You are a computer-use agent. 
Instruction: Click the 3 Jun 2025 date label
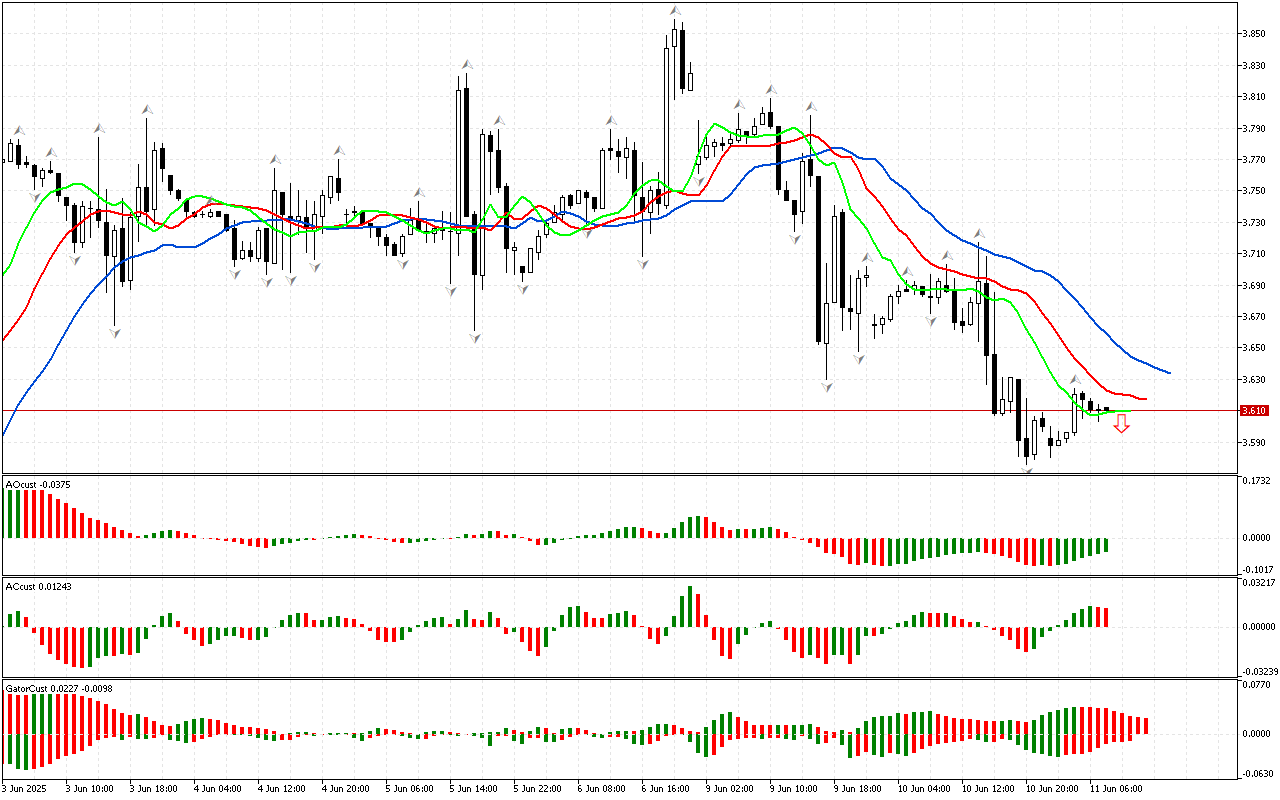click(27, 789)
